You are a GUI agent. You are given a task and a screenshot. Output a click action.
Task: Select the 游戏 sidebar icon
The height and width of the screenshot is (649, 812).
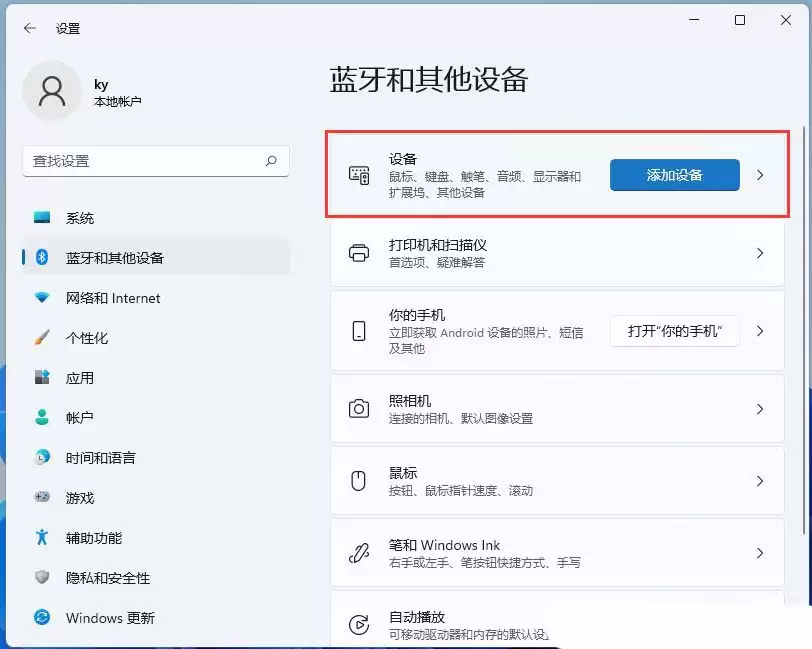click(40, 498)
